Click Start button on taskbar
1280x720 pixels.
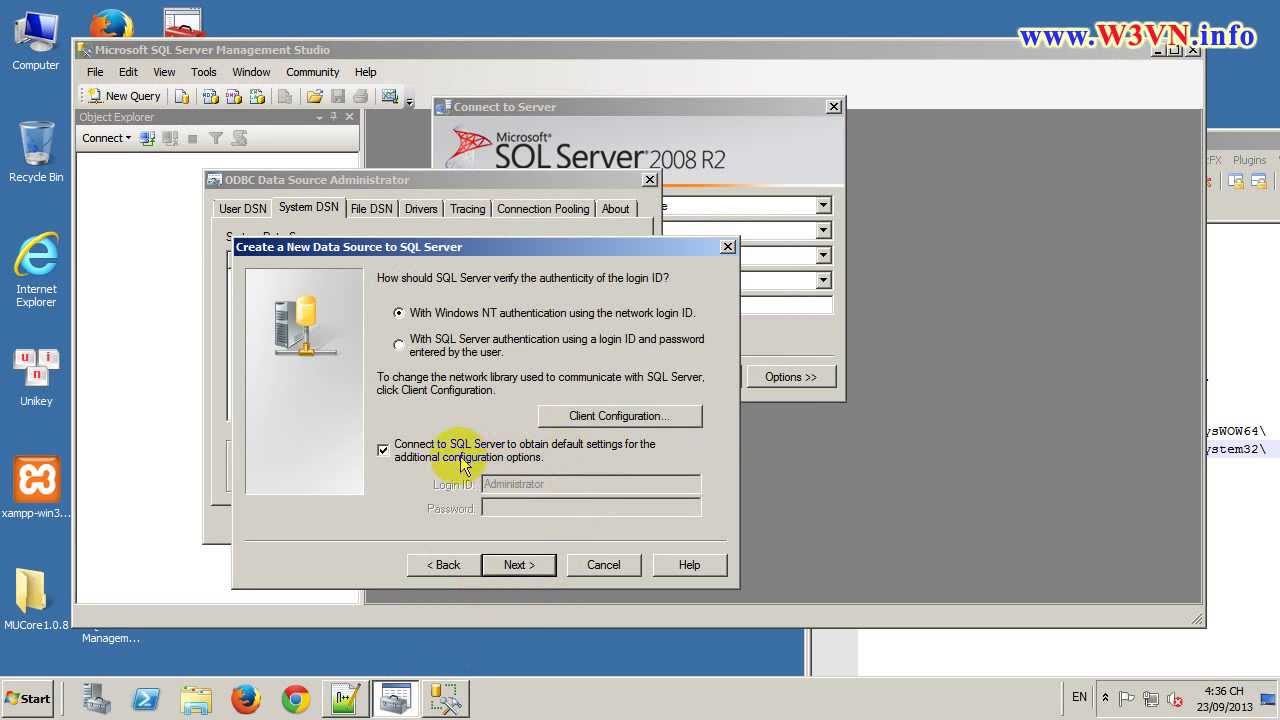click(x=28, y=699)
